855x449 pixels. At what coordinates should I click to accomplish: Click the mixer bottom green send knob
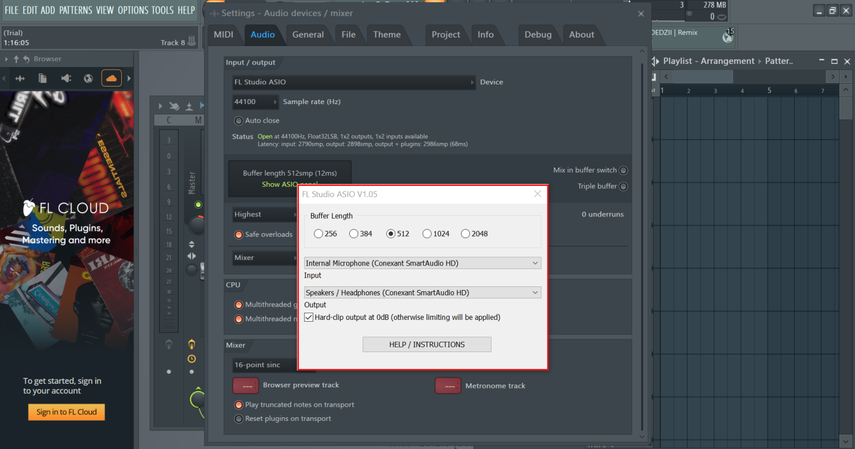tap(197, 399)
